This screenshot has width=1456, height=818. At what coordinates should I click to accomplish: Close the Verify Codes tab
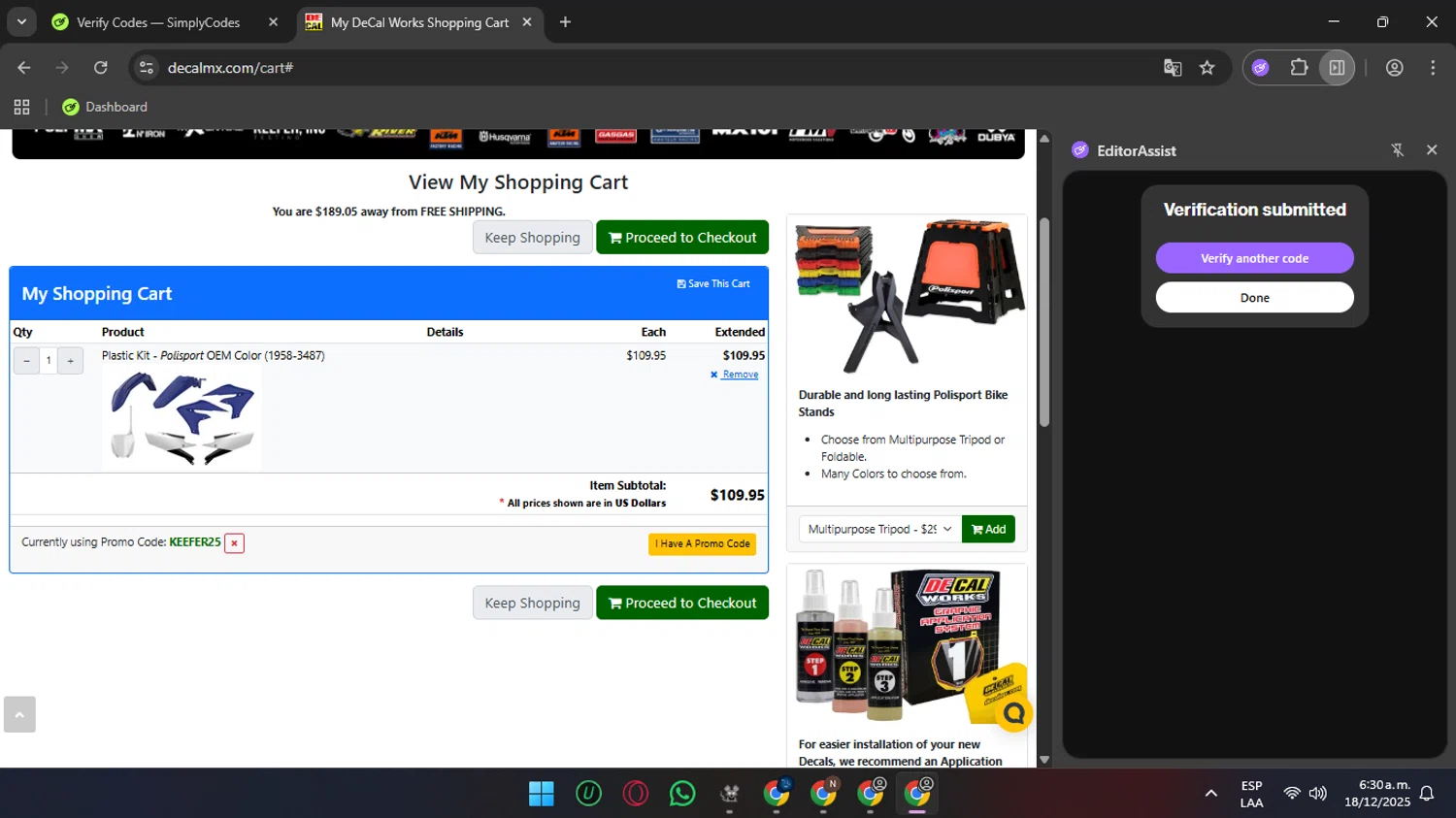point(273,21)
